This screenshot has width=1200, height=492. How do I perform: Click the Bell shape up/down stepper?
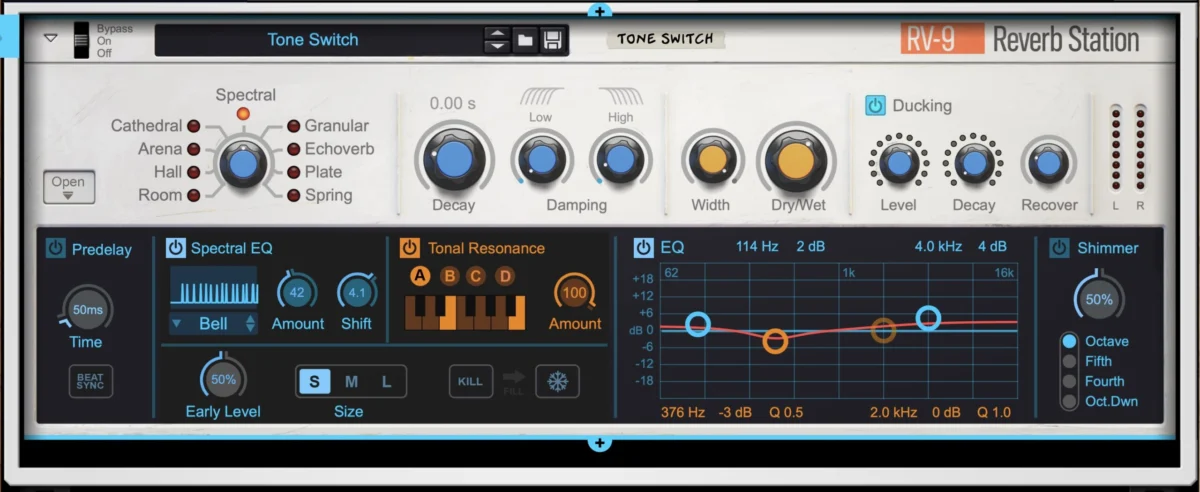pyautogui.click(x=250, y=324)
